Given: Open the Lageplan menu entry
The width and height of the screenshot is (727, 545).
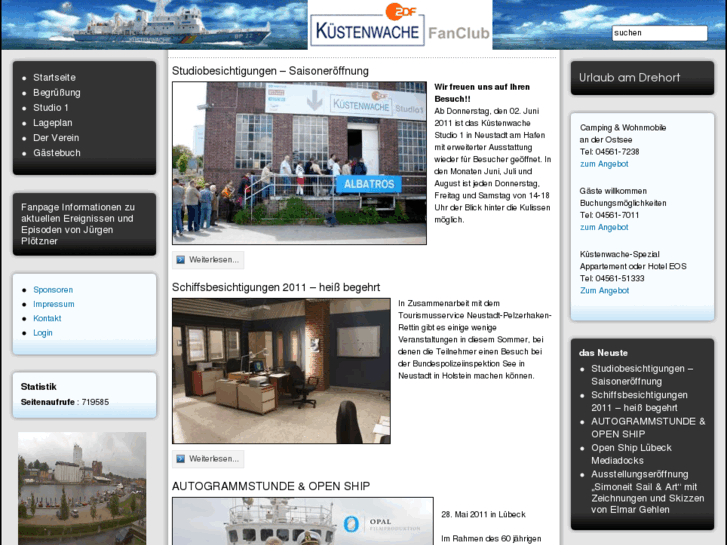Looking at the screenshot, I should 52,123.
